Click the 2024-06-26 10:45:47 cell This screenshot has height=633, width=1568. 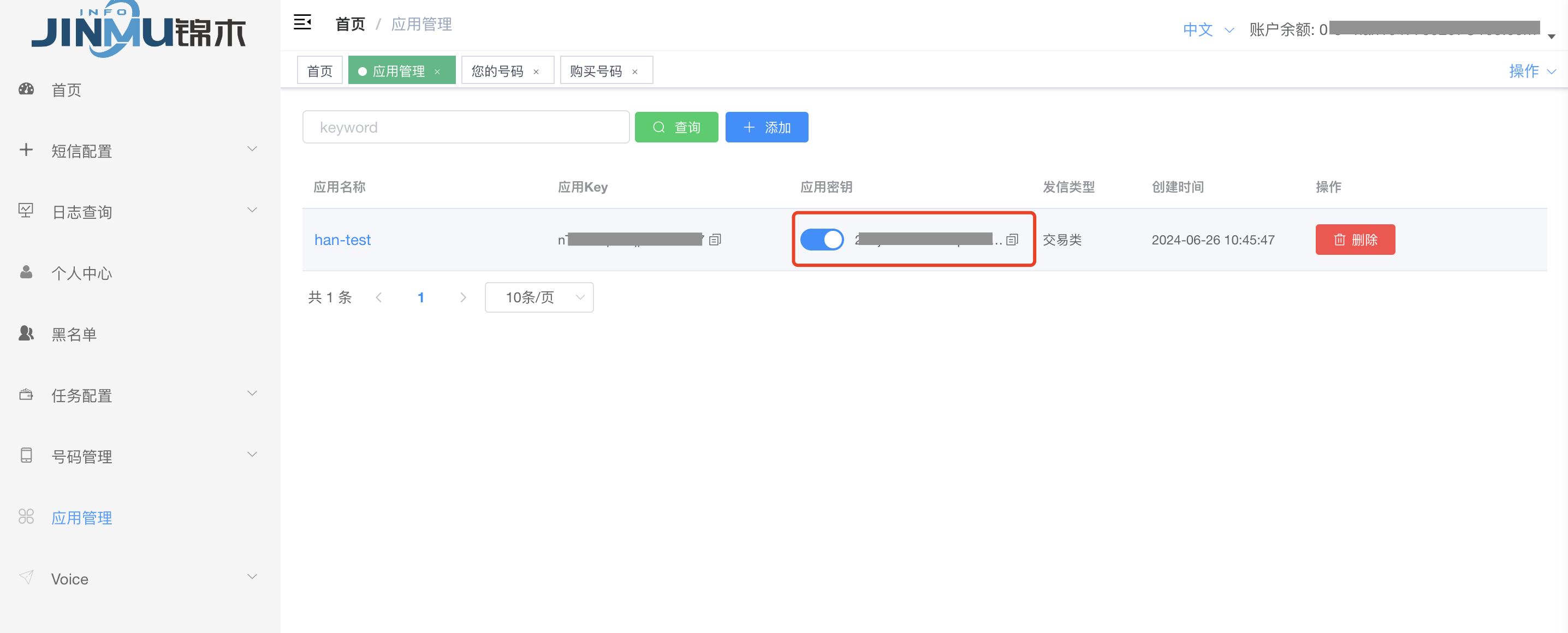(1213, 240)
